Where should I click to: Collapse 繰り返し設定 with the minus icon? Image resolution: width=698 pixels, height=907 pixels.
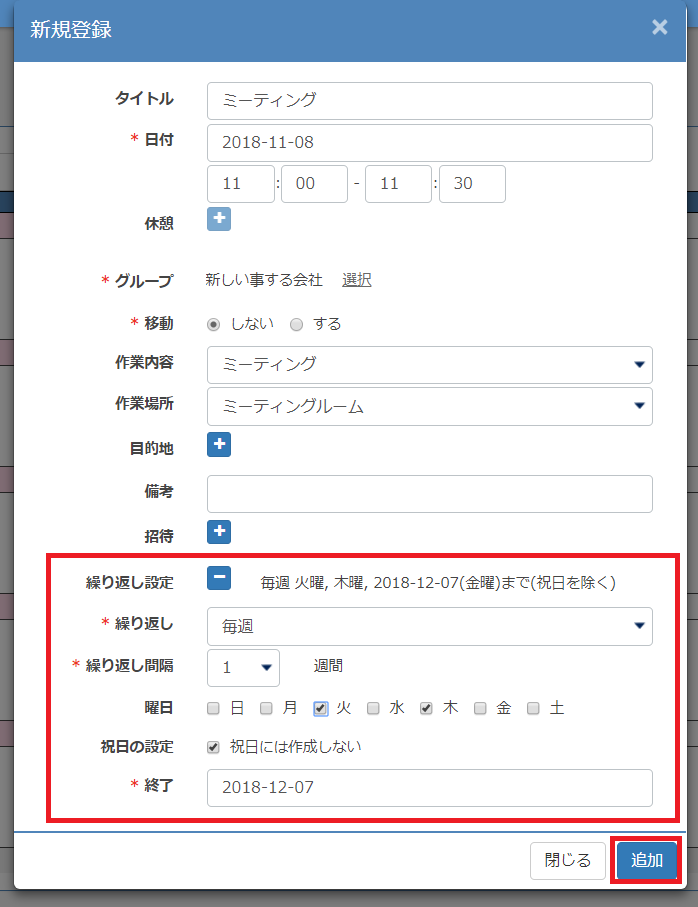219,578
